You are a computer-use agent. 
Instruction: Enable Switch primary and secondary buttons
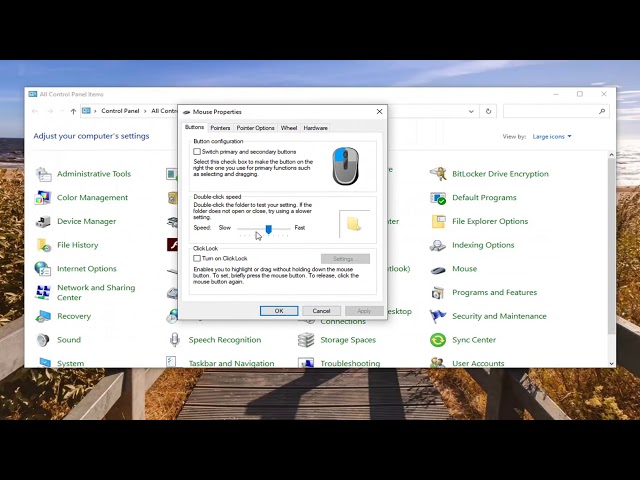pos(197,151)
